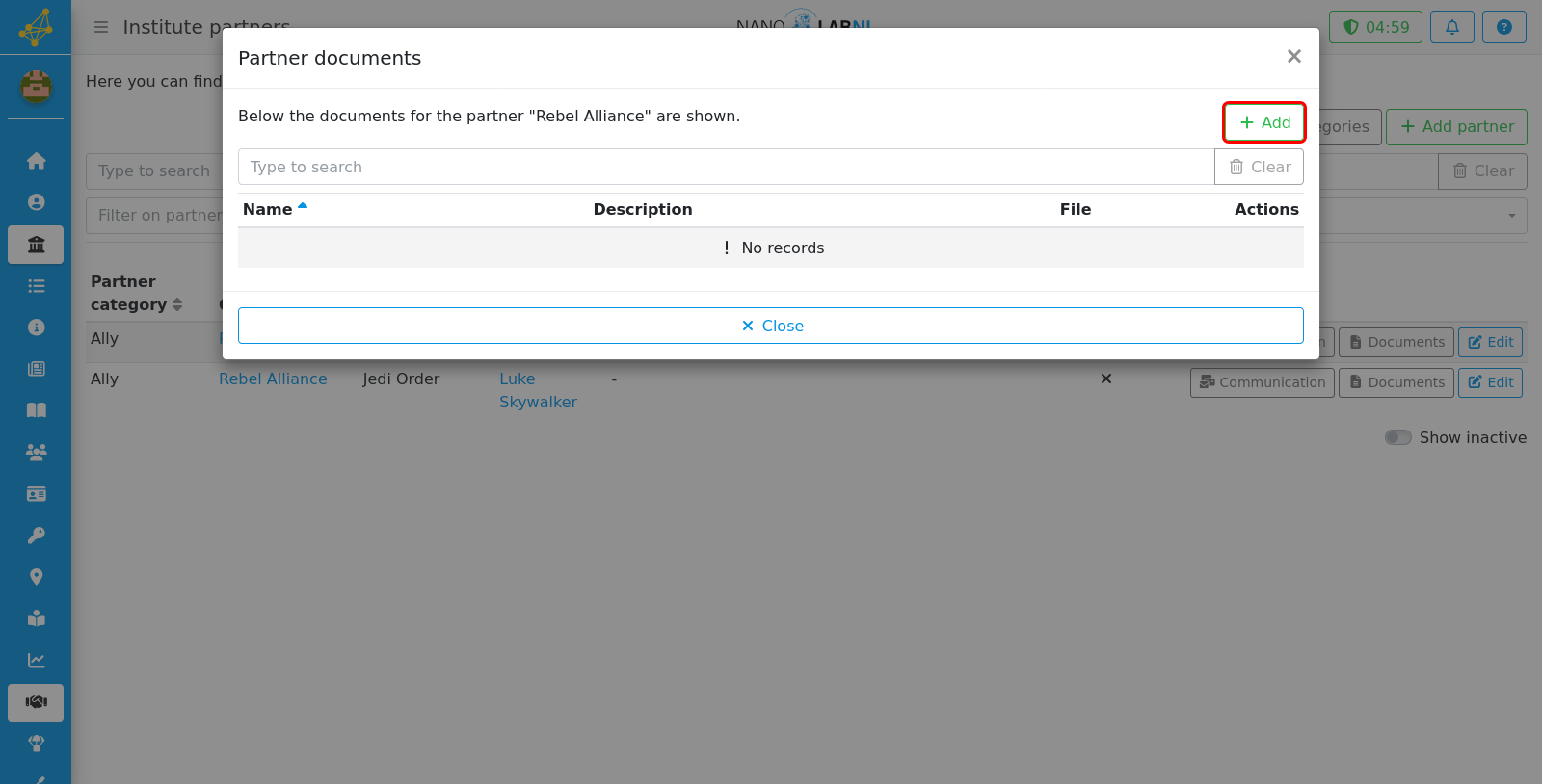Open the help question mark icon

click(x=1503, y=27)
